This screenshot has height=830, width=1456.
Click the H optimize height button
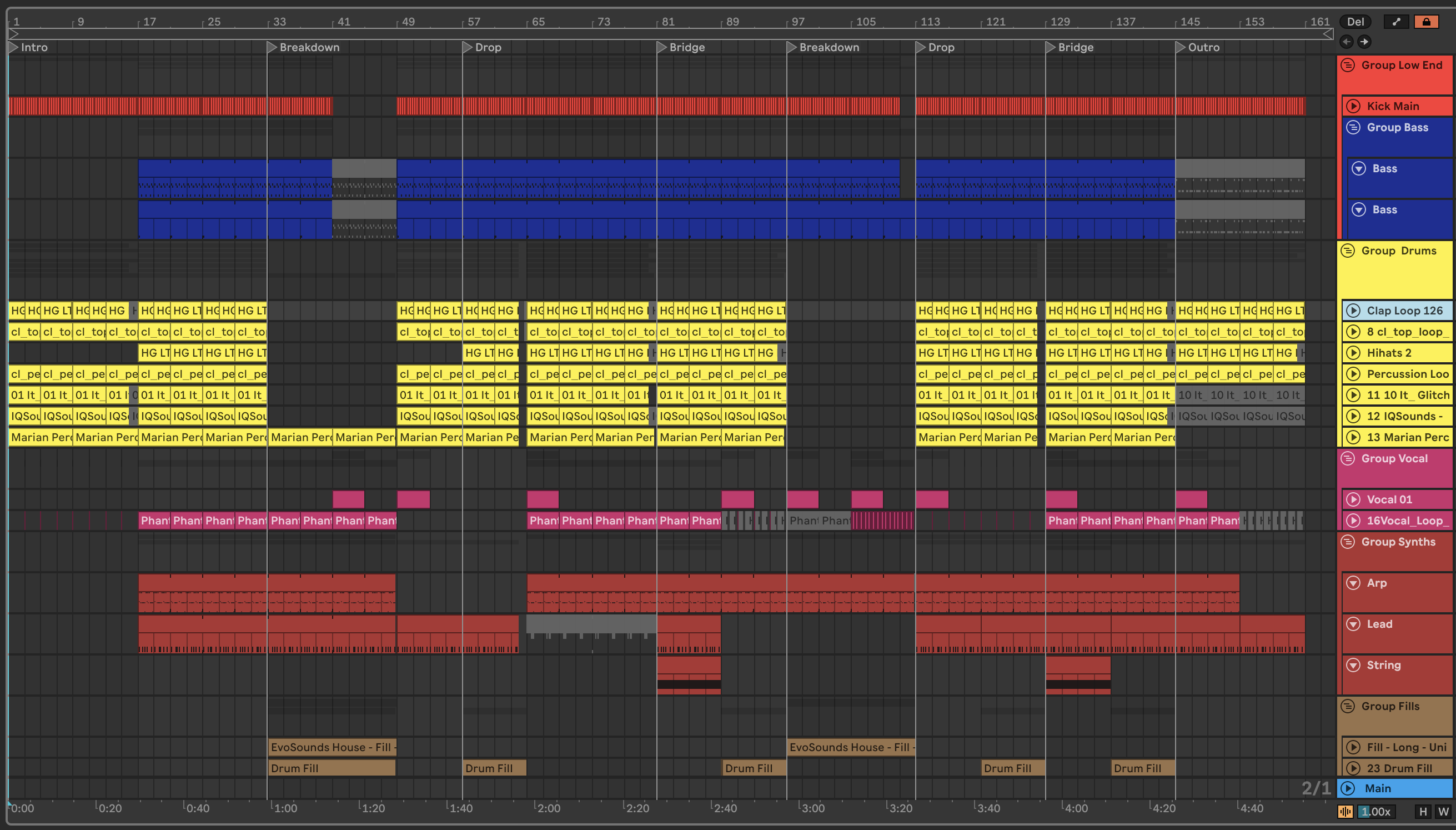[1424, 812]
